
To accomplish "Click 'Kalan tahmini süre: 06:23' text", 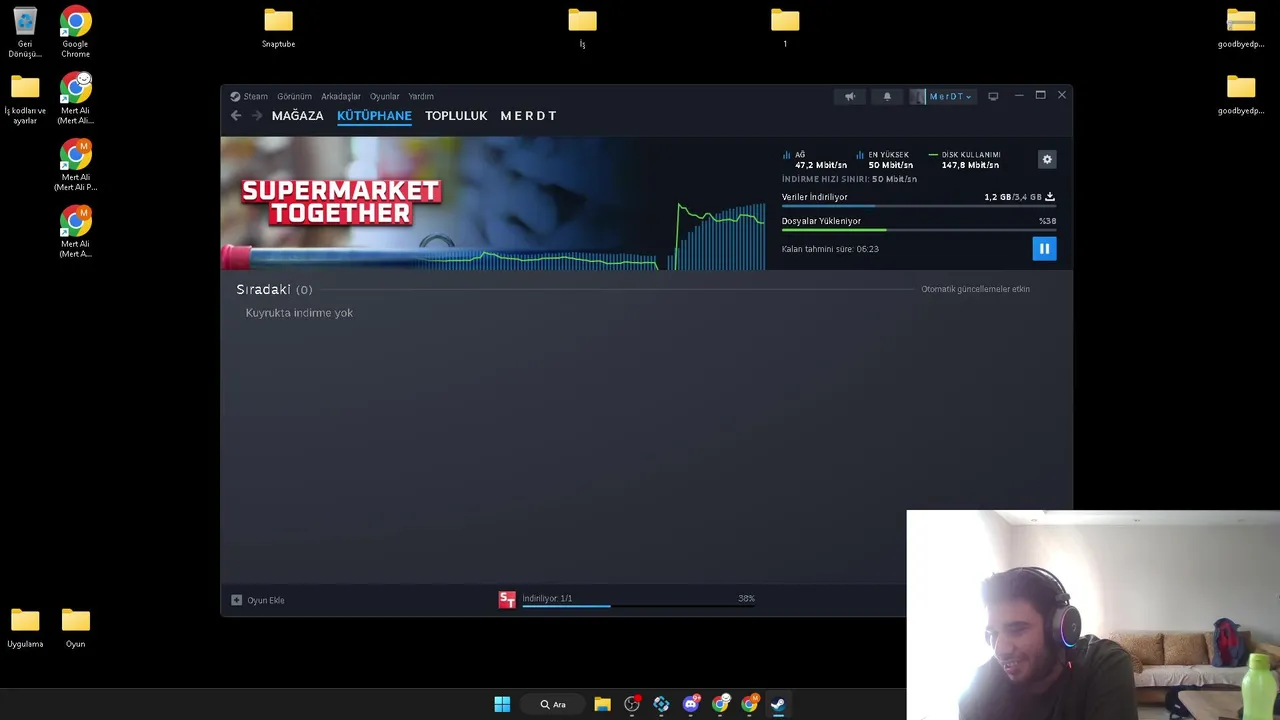I will [830, 249].
